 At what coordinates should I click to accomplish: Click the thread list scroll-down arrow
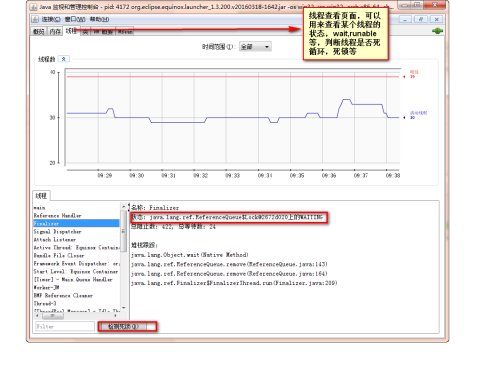[124, 308]
